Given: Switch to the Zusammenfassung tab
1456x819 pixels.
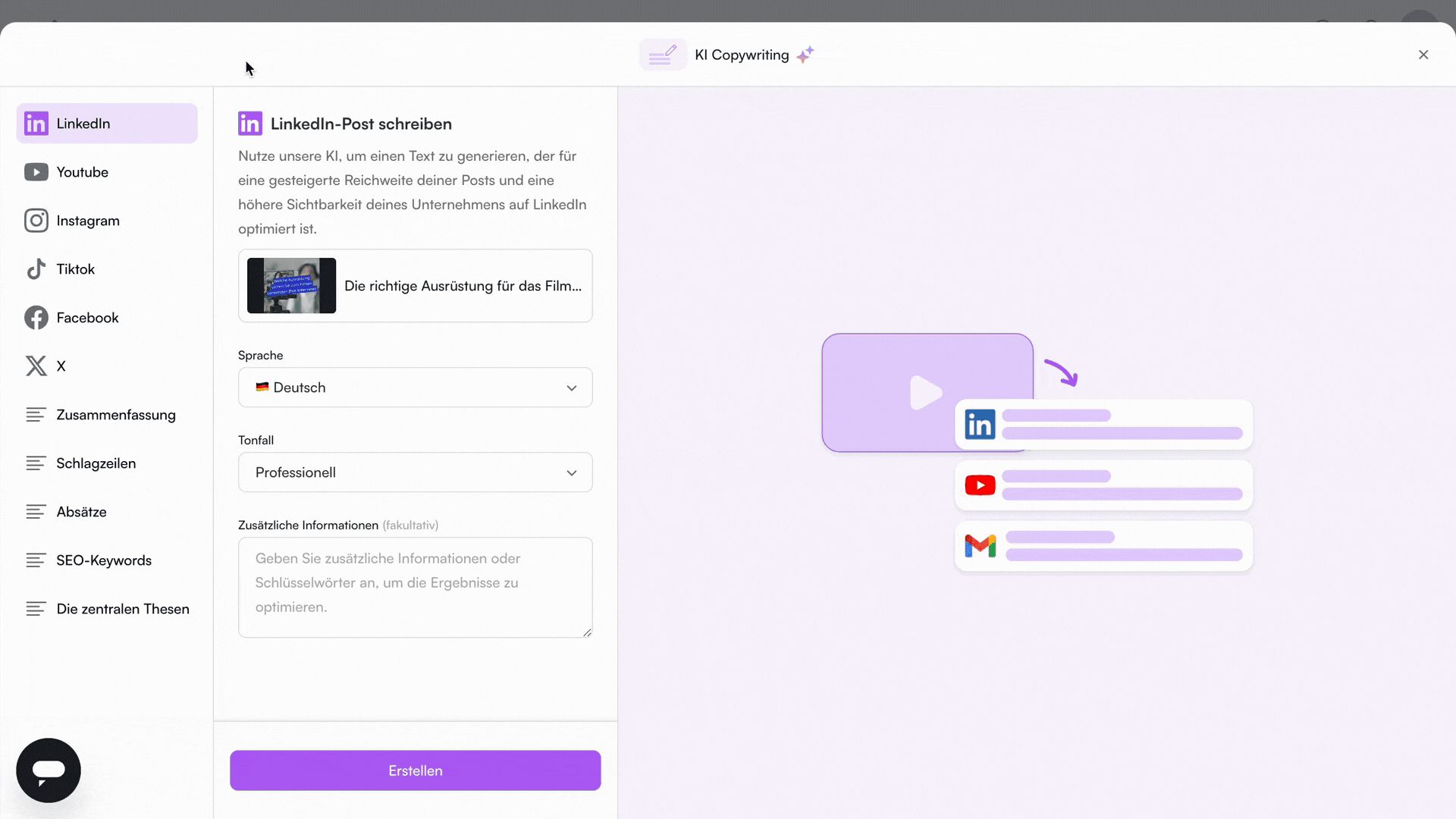Looking at the screenshot, I should [x=107, y=415].
